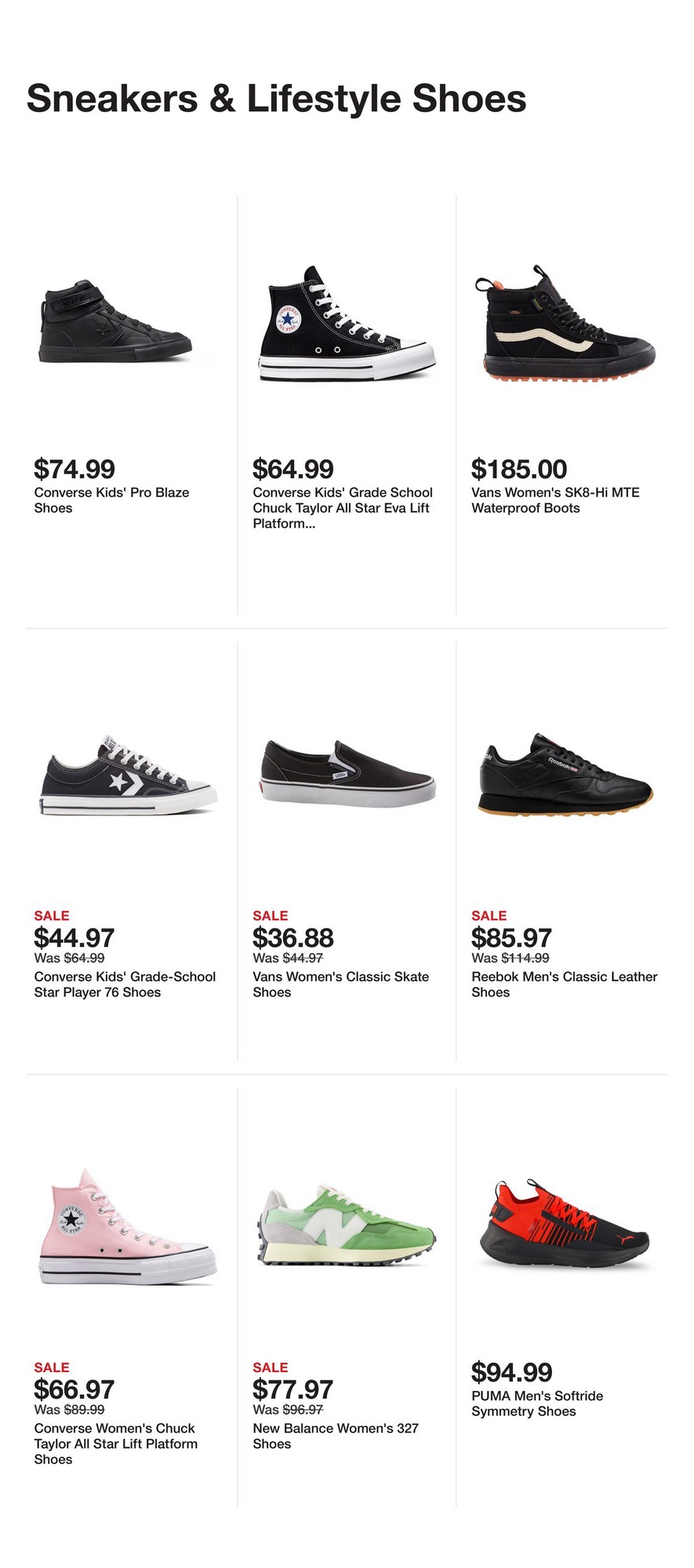Select the $36.88 sale price
This screenshot has width=694, height=1568.
[293, 938]
